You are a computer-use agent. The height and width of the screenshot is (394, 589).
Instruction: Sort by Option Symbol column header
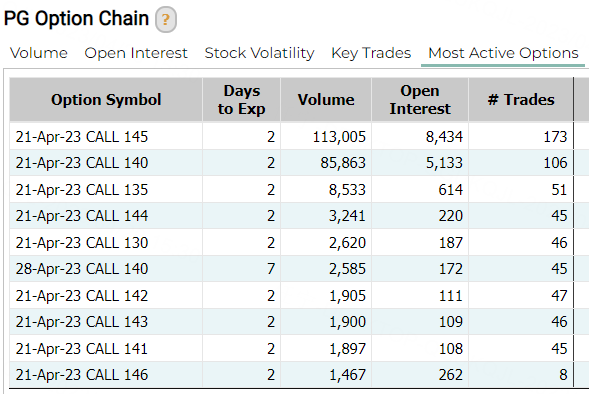(106, 100)
